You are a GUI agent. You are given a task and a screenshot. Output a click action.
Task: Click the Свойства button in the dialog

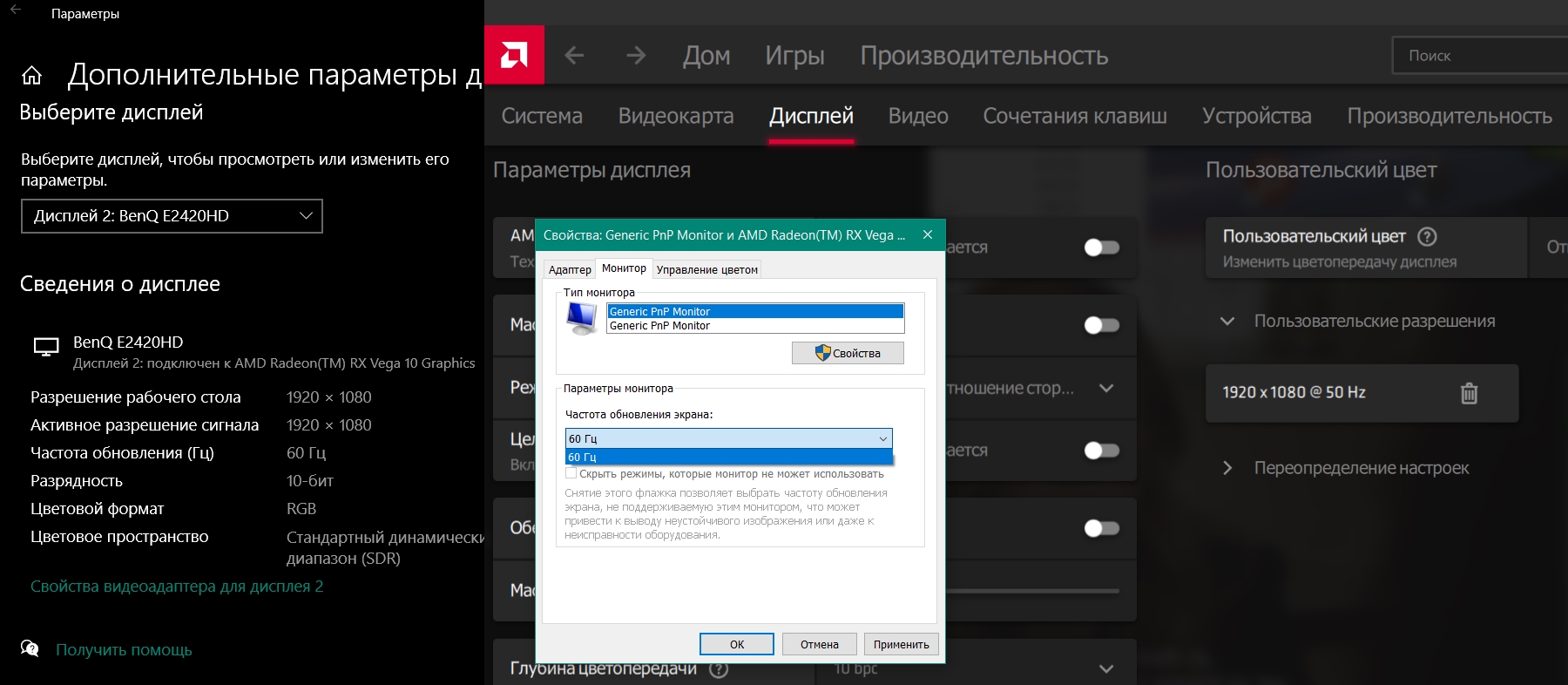coord(848,353)
